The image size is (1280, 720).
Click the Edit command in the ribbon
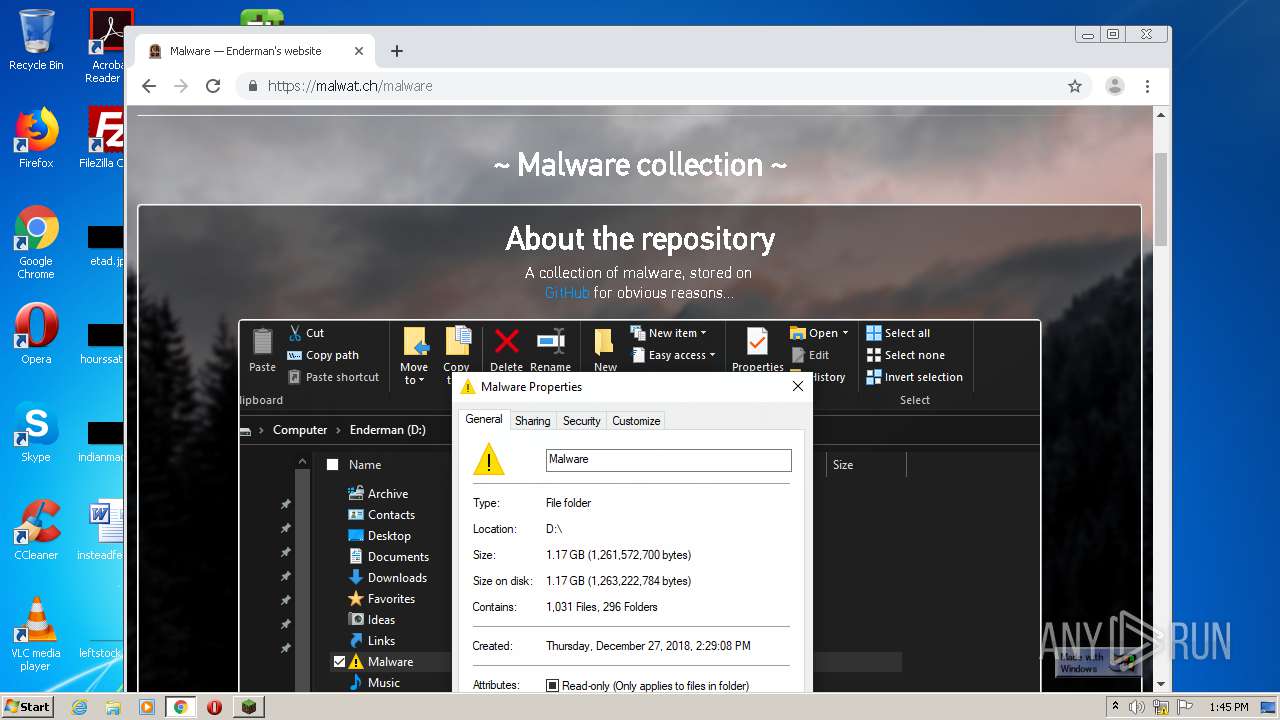pos(810,355)
